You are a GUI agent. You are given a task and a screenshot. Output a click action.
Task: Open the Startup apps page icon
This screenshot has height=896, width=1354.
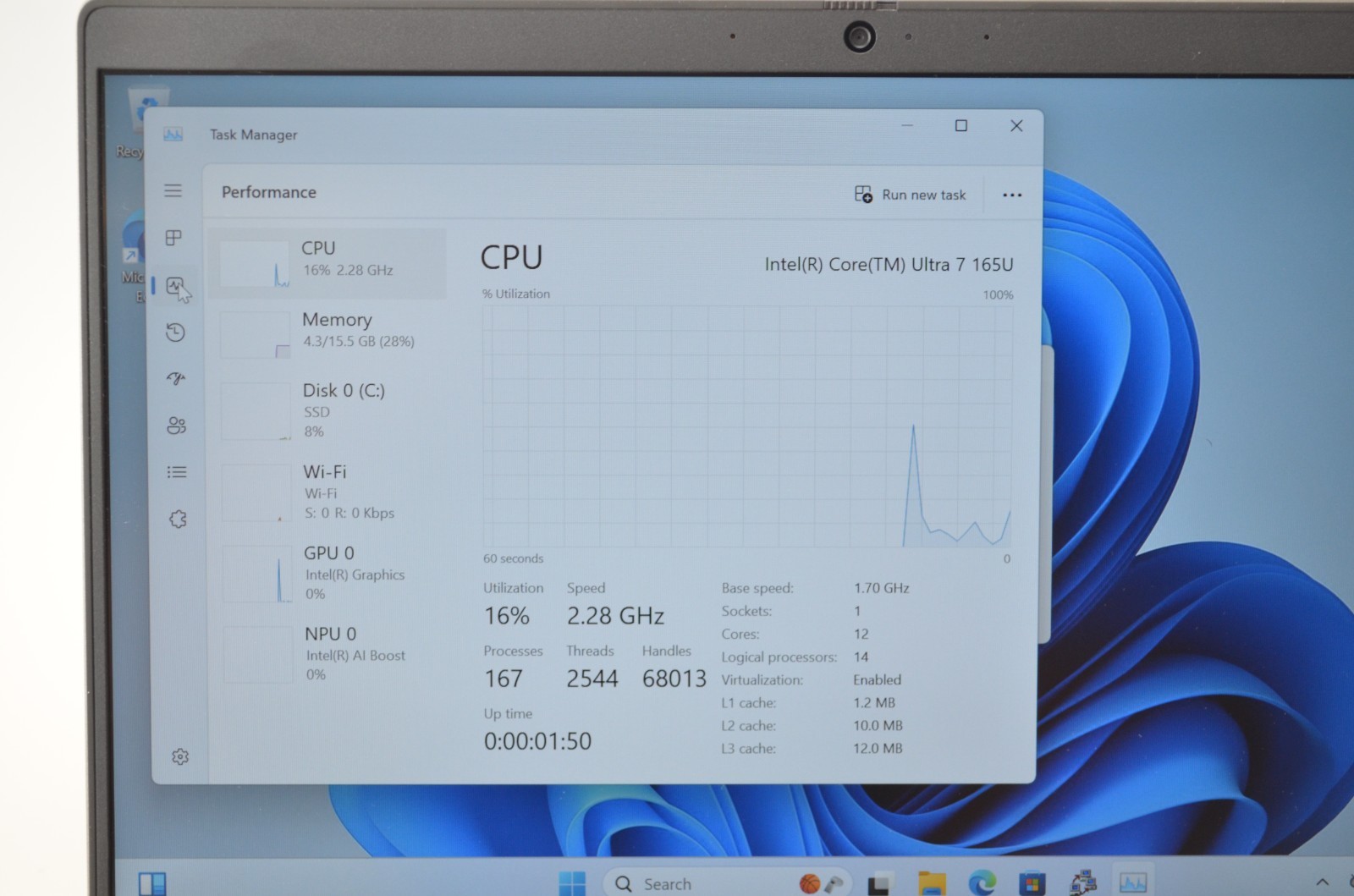click(176, 378)
